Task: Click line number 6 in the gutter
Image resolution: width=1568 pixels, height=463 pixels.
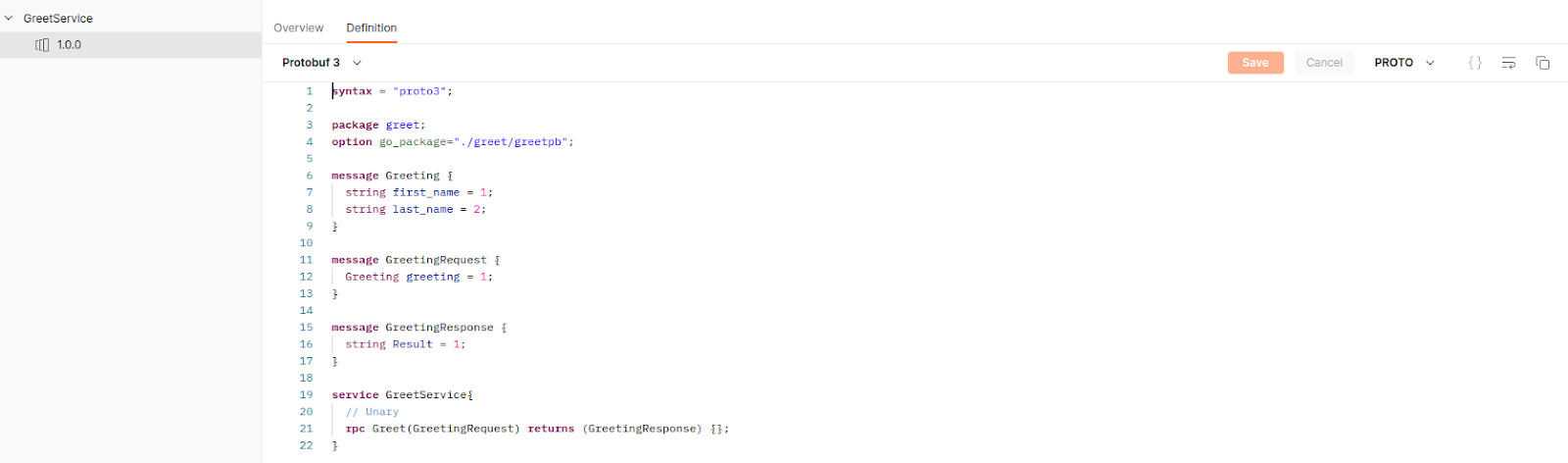Action: 309,176
